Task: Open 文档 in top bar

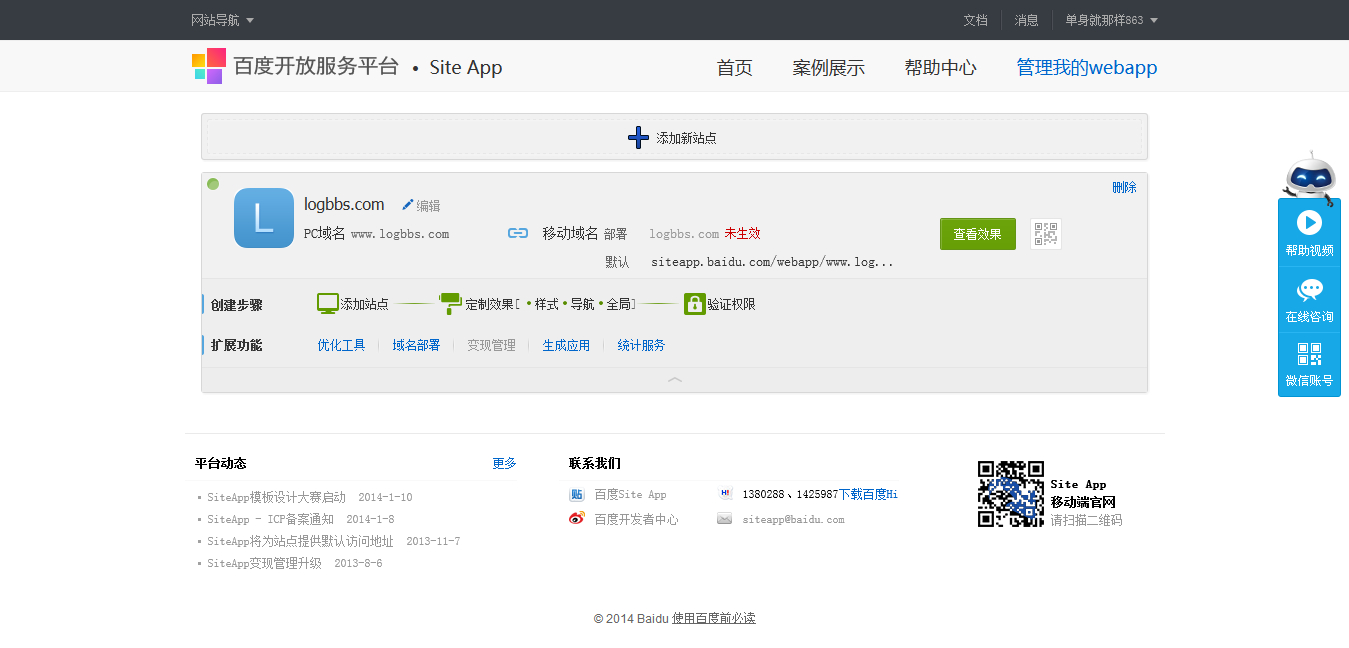Action: pyautogui.click(x=975, y=20)
